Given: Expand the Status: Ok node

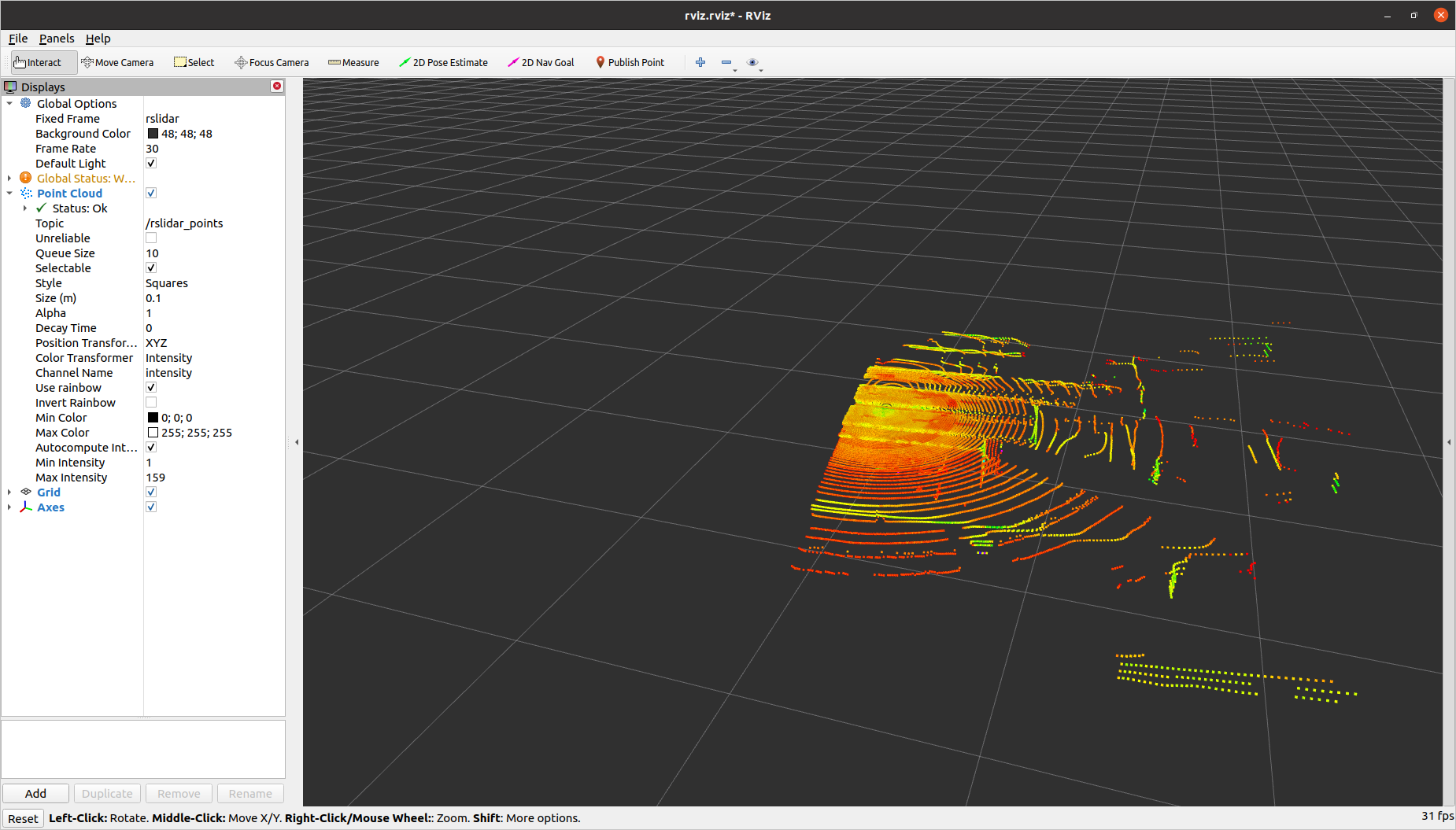Looking at the screenshot, I should [x=24, y=208].
